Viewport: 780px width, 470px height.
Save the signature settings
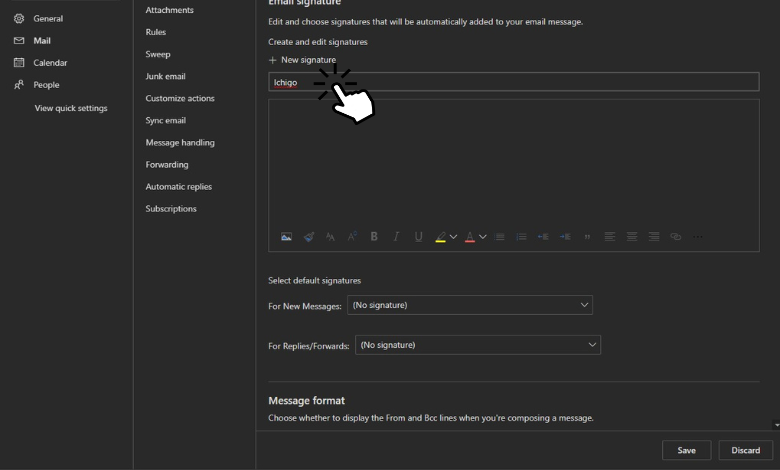click(686, 450)
